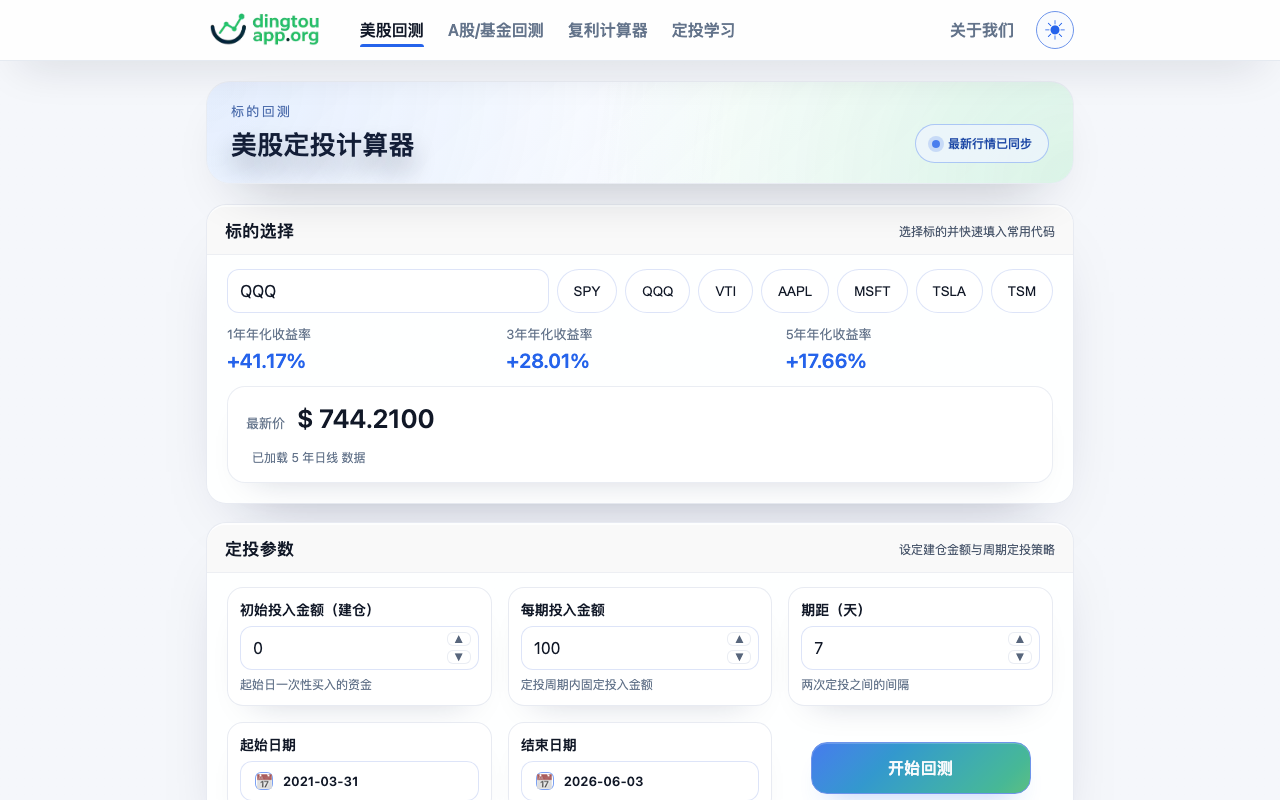Image resolution: width=1280 pixels, height=800 pixels.
Task: Click the latest price $ 744.2100
Action: (x=366, y=419)
